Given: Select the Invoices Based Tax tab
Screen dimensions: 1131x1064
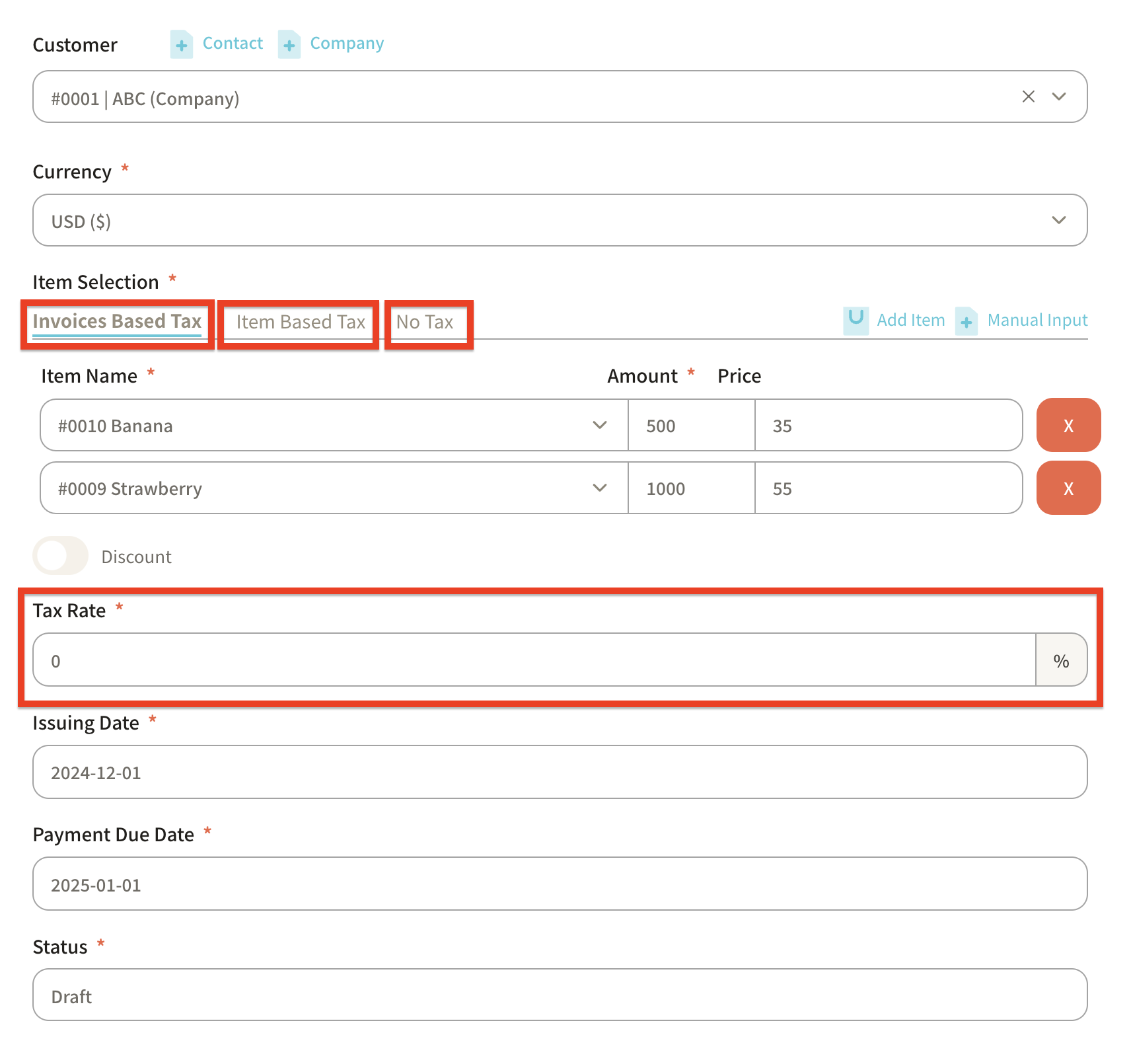Looking at the screenshot, I should point(117,322).
